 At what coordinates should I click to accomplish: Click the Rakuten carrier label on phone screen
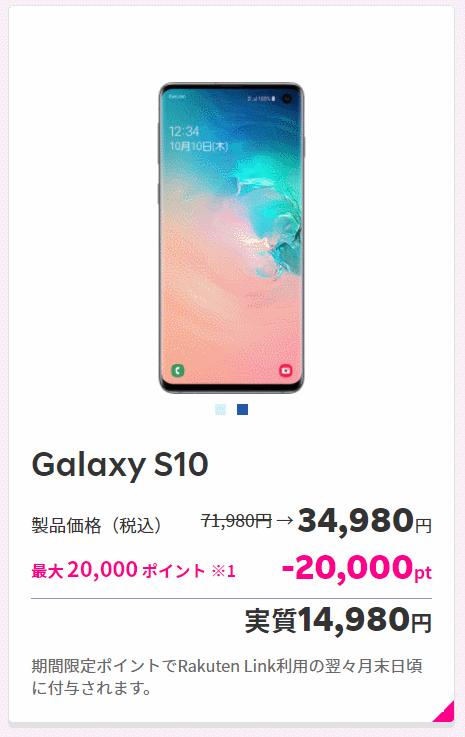click(x=177, y=96)
